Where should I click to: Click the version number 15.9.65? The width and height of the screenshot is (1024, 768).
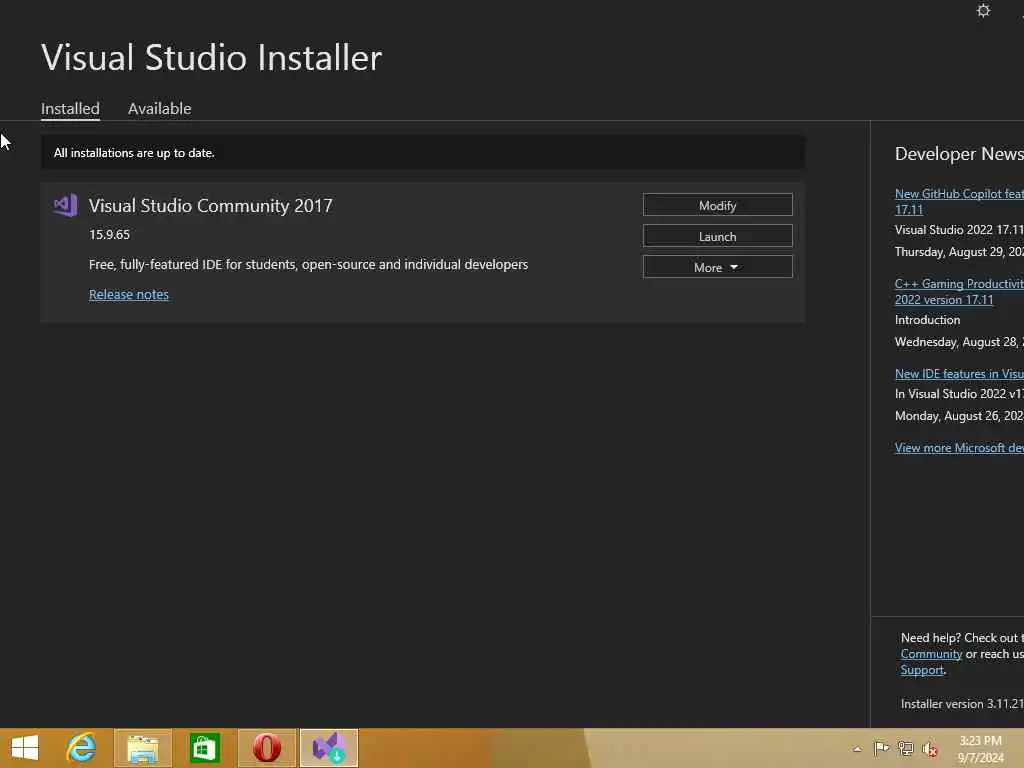pyautogui.click(x=109, y=234)
